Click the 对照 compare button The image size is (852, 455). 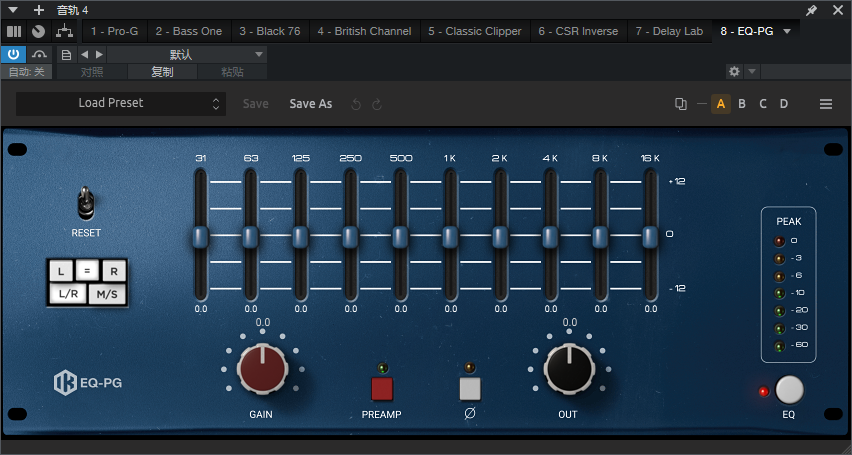point(92,72)
